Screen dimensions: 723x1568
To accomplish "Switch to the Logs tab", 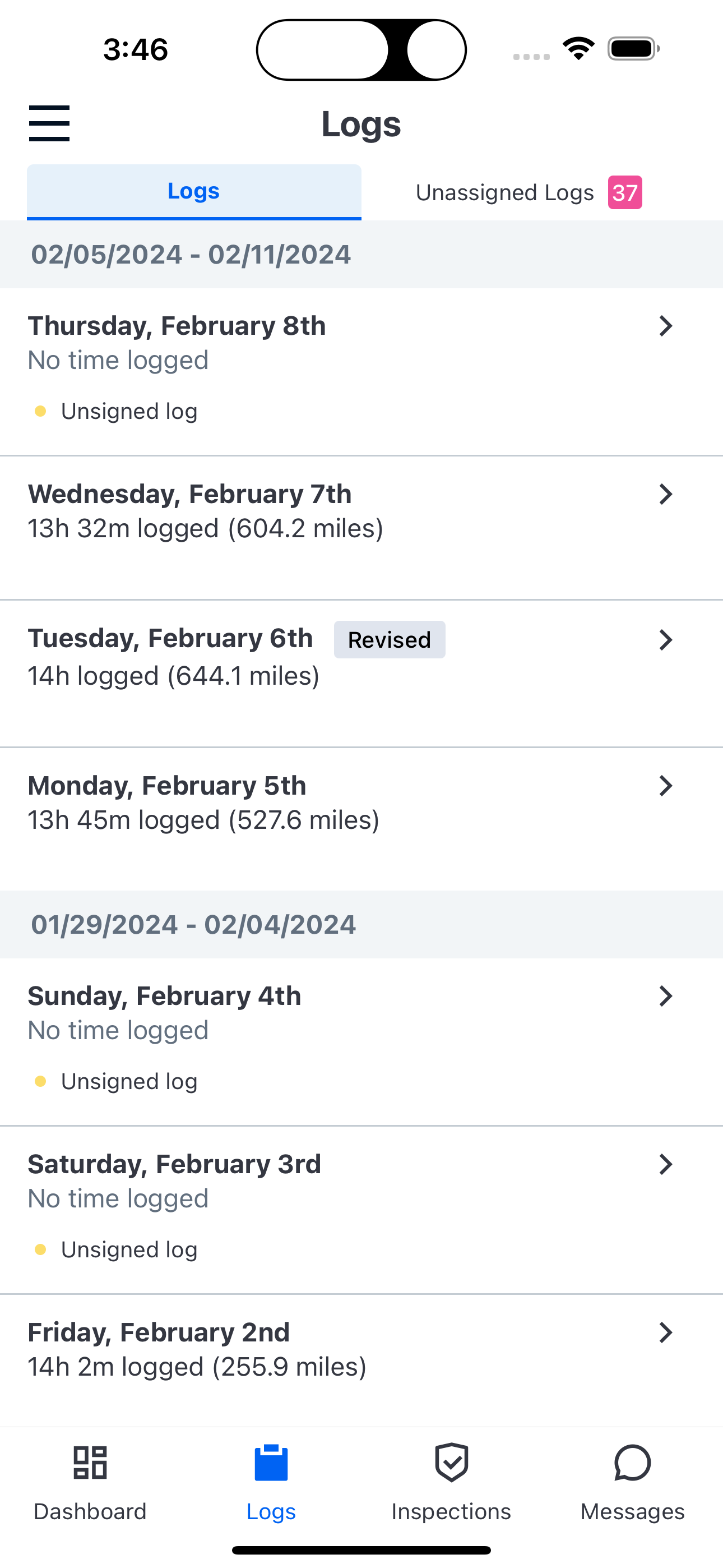I will 194,192.
